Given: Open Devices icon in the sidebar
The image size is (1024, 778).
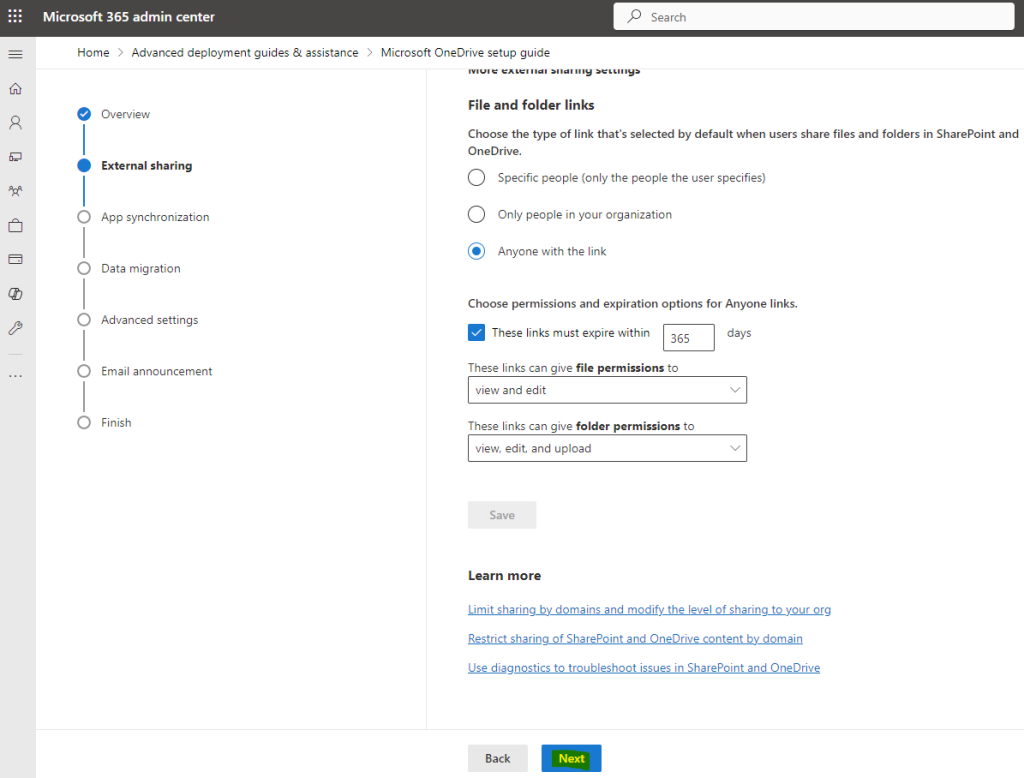Looking at the screenshot, I should click(15, 157).
